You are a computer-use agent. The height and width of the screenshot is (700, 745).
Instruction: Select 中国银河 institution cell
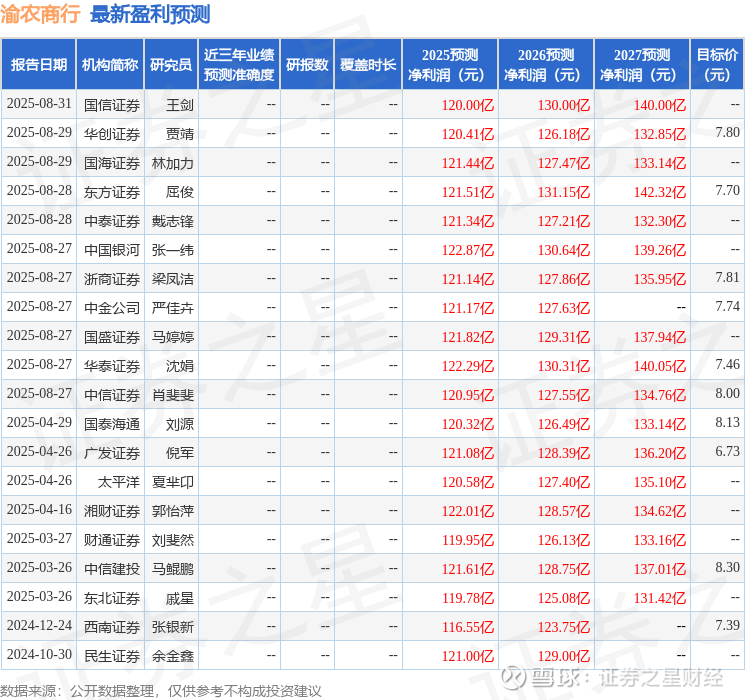[112, 250]
